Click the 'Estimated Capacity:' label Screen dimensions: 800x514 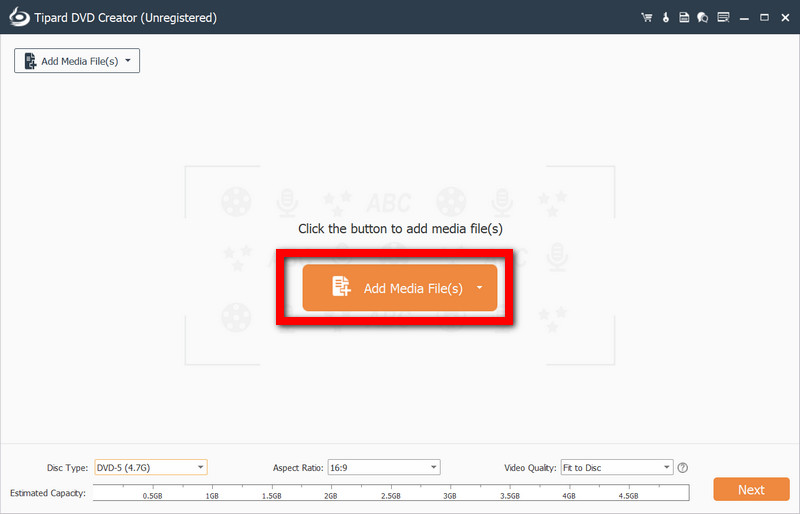48,493
